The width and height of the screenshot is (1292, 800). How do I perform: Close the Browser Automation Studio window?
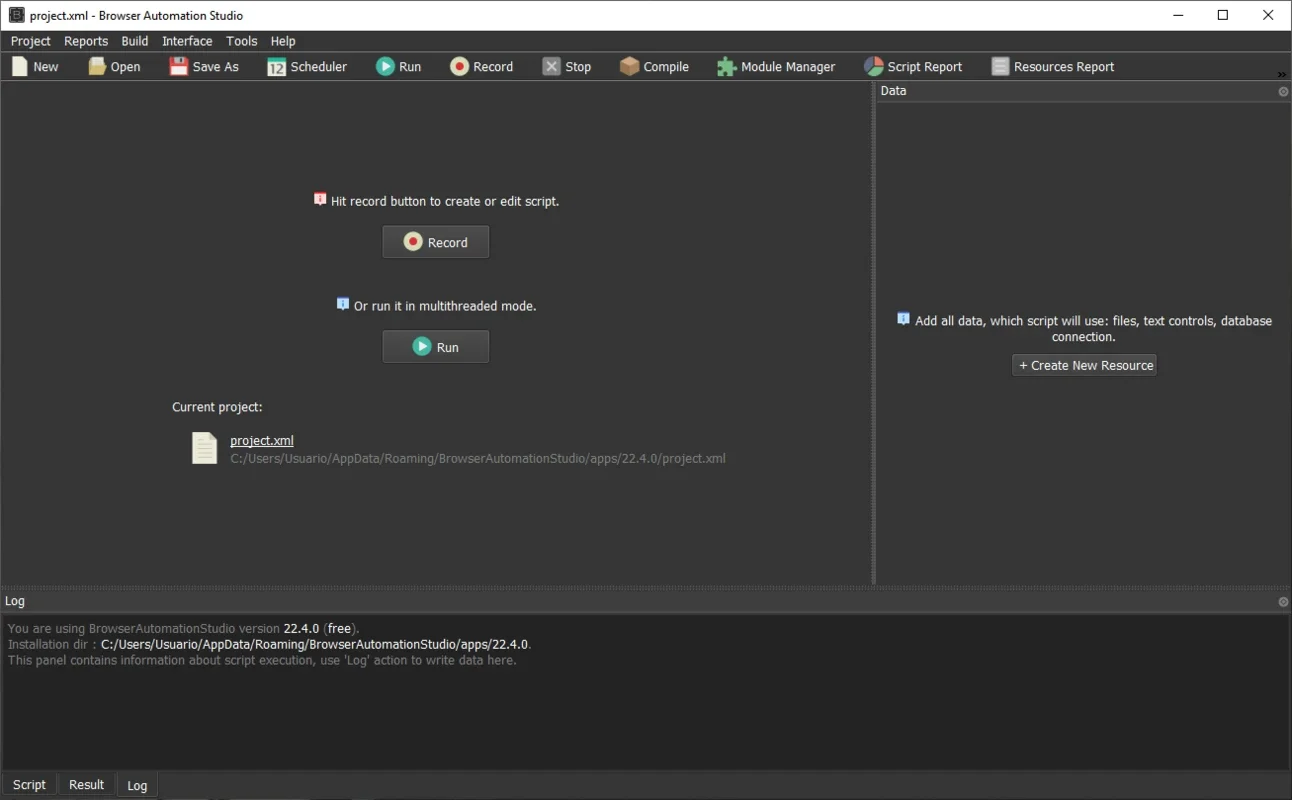pyautogui.click(x=1268, y=15)
